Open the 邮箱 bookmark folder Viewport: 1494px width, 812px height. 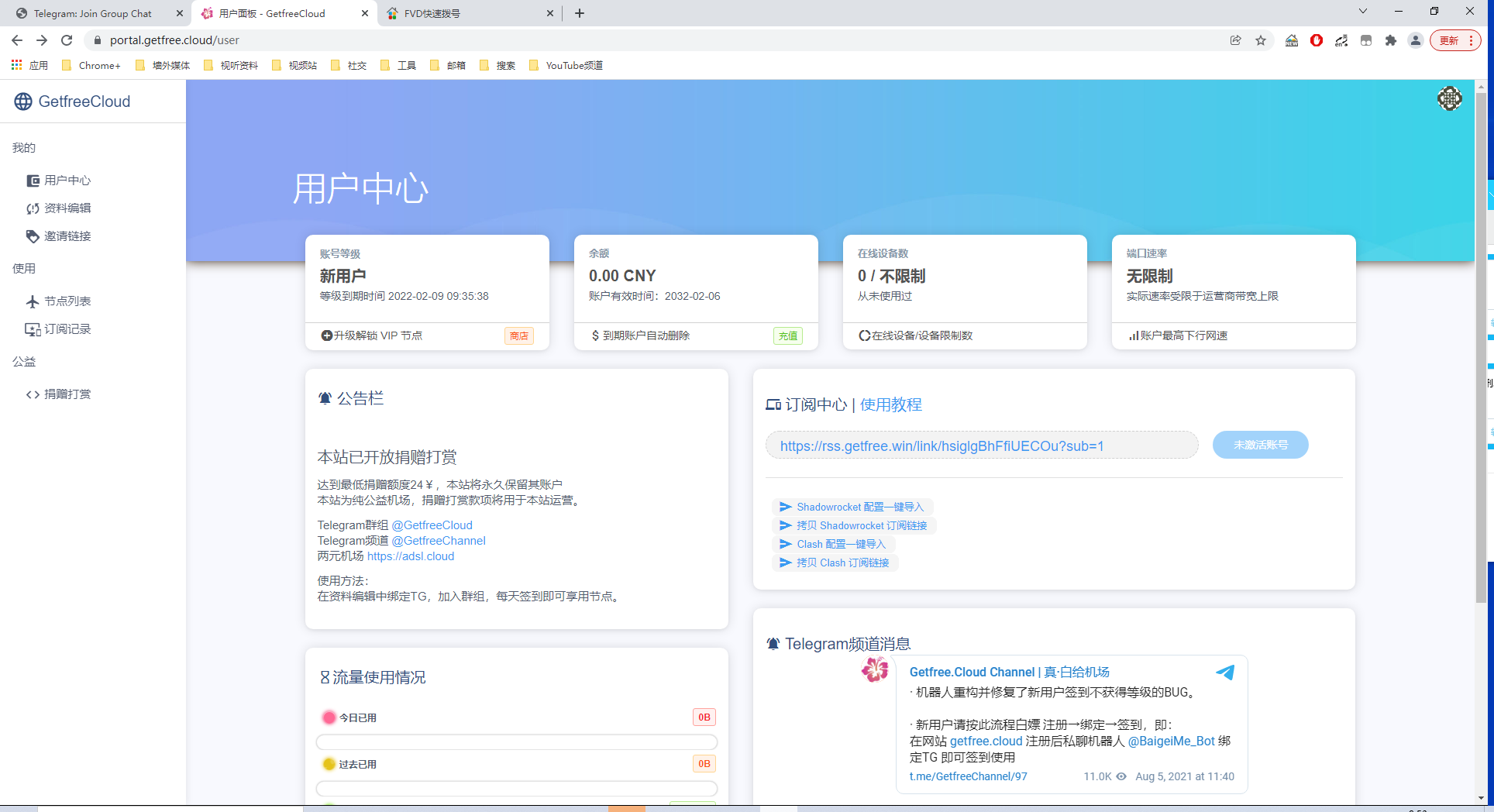tap(448, 65)
